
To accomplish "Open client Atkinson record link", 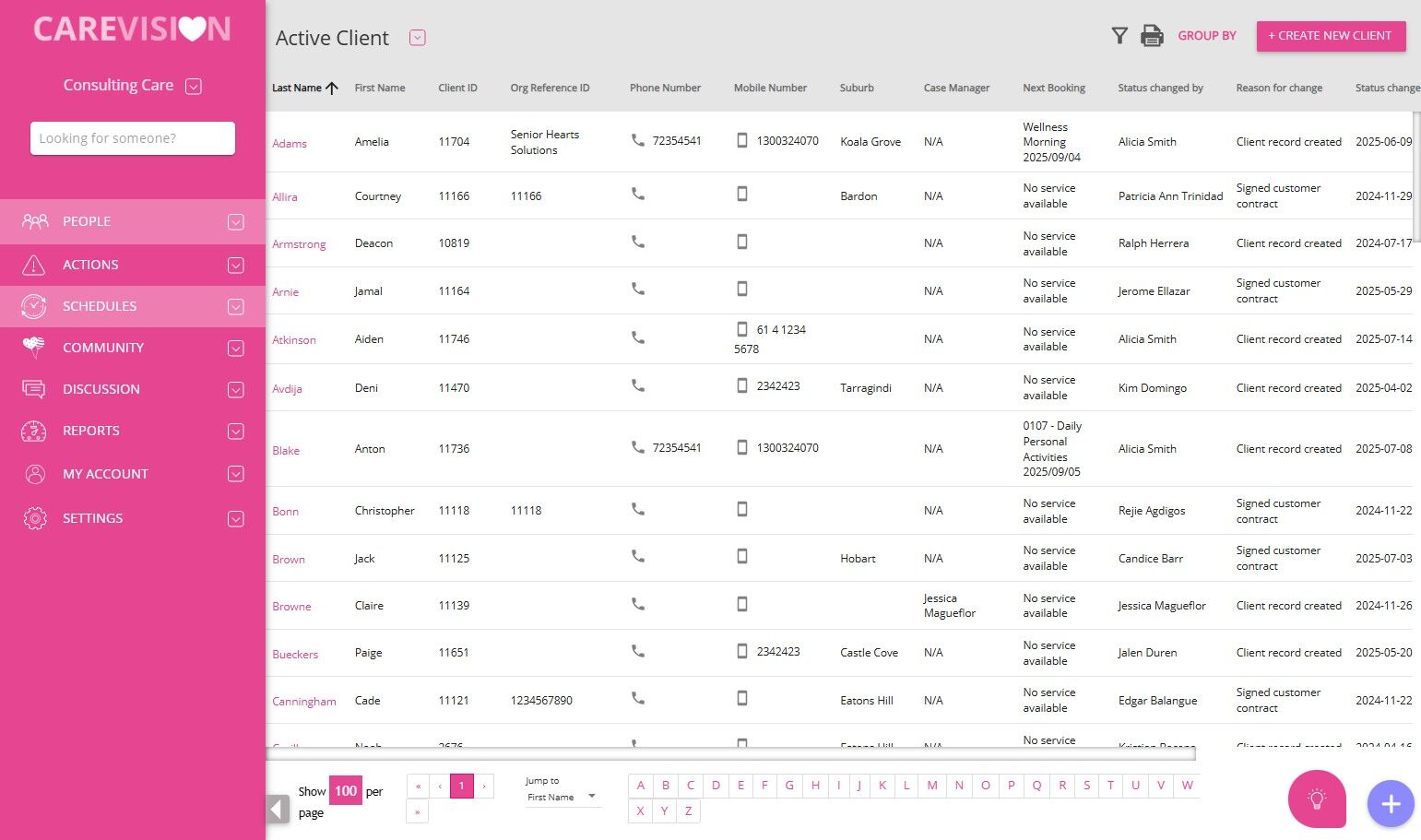I will point(294,340).
